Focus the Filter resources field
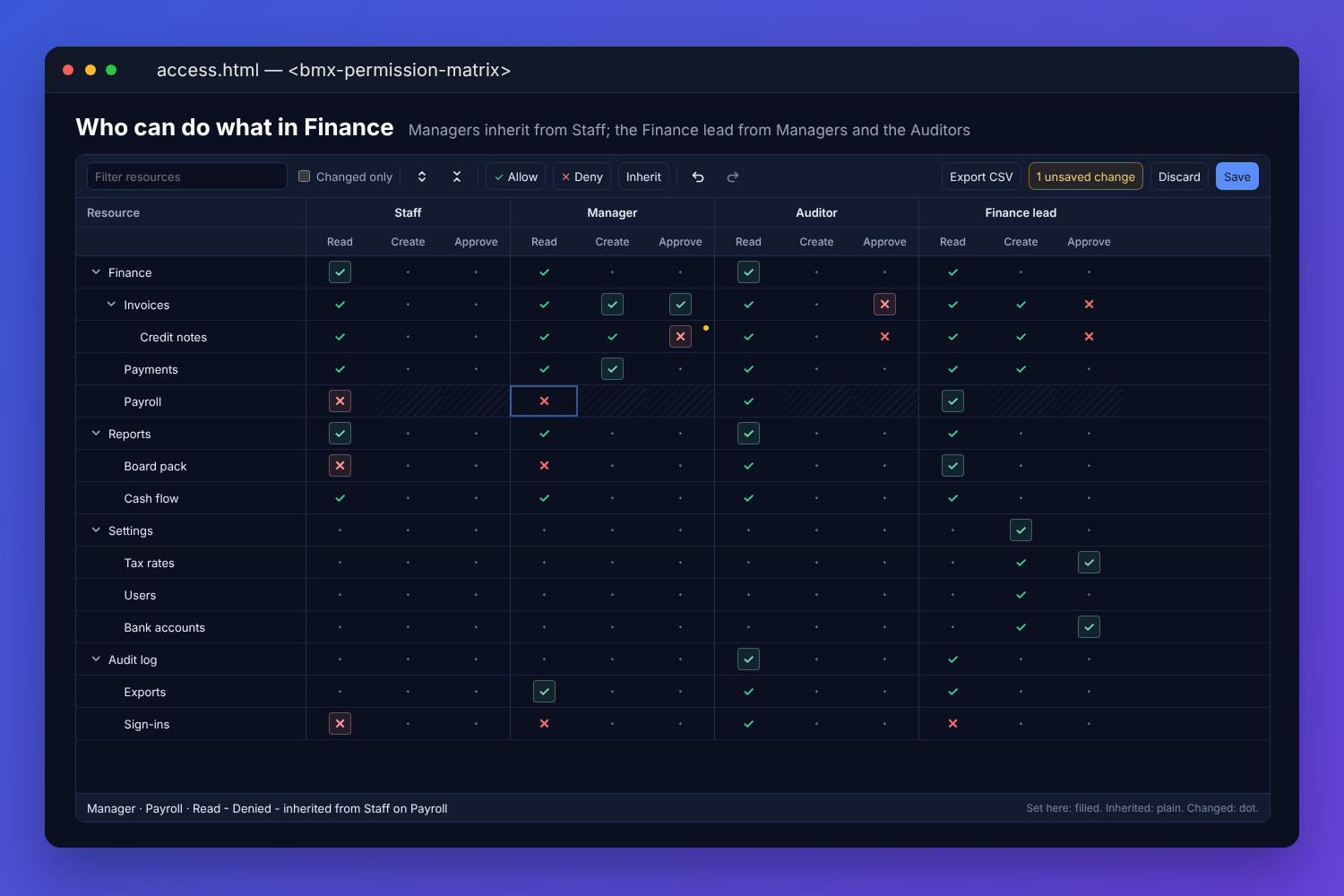The width and height of the screenshot is (1344, 896). (187, 177)
